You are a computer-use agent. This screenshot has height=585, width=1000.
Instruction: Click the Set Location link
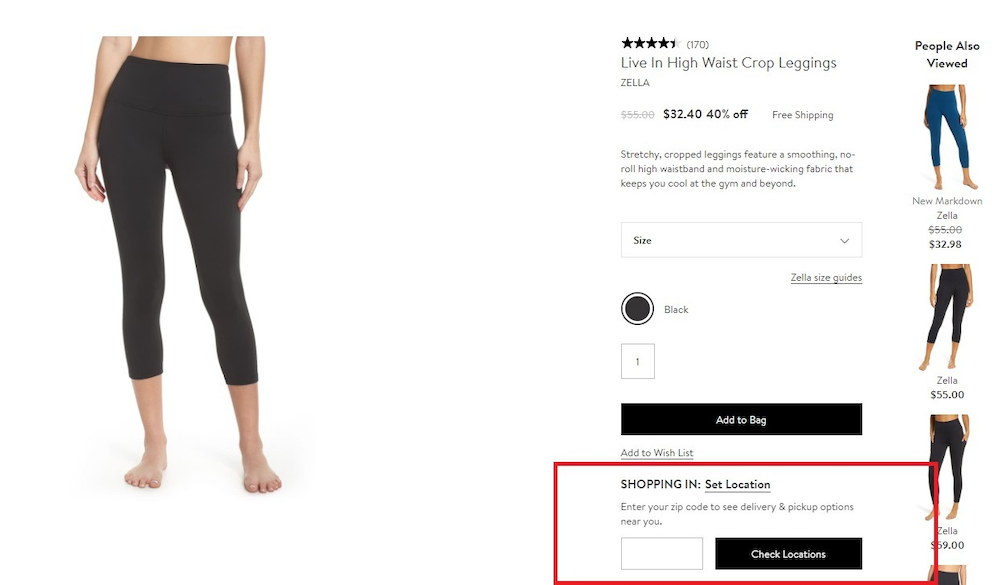pyautogui.click(x=738, y=484)
